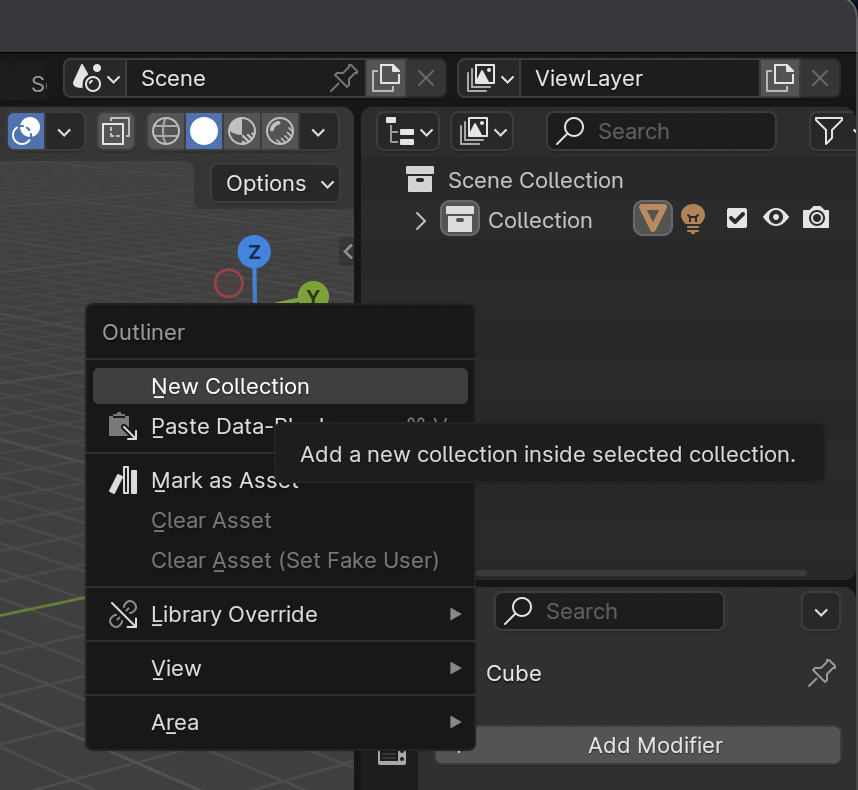The width and height of the screenshot is (858, 790).
Task: Click the Z axis gizmo
Action: click(254, 252)
